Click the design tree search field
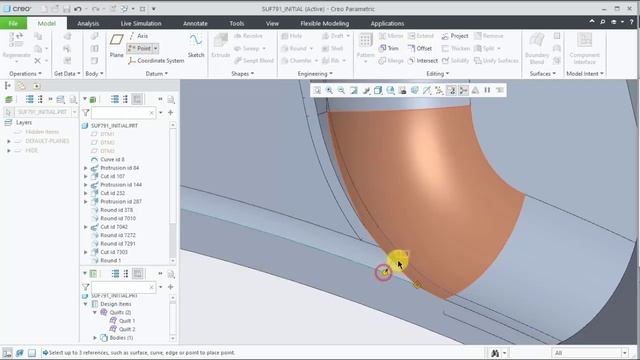This screenshot has width=640, height=360. pyautogui.click(x=123, y=287)
